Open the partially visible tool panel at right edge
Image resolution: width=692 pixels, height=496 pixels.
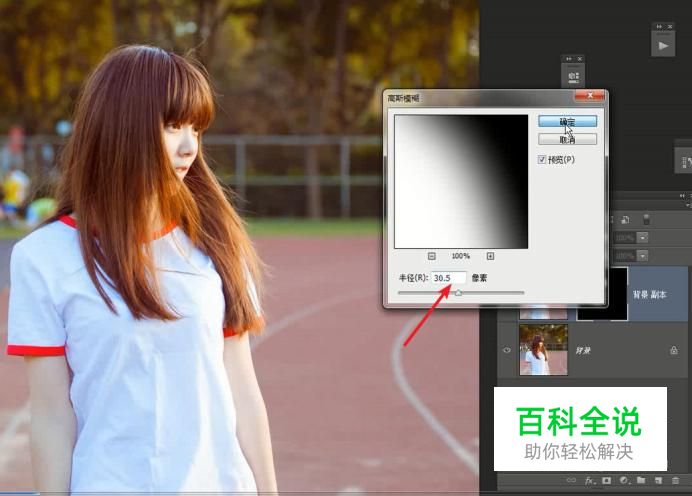coord(684,162)
